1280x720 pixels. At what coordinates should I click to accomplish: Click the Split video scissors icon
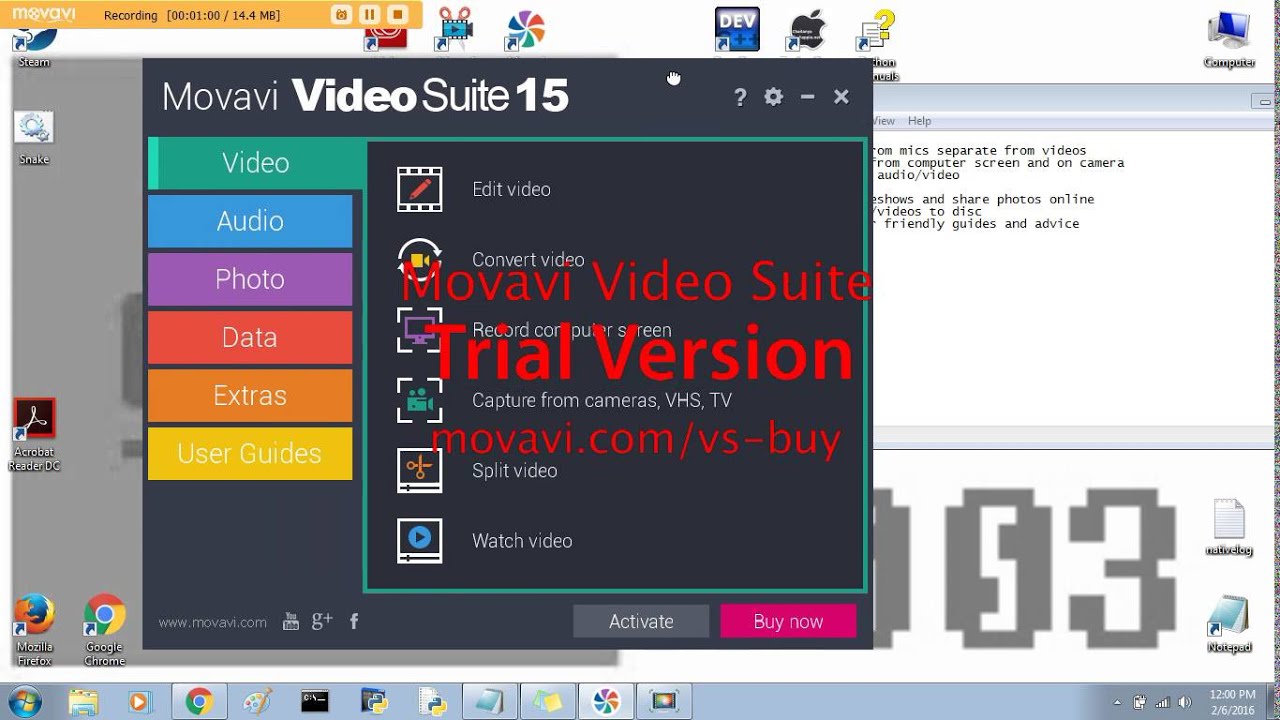(x=419, y=470)
